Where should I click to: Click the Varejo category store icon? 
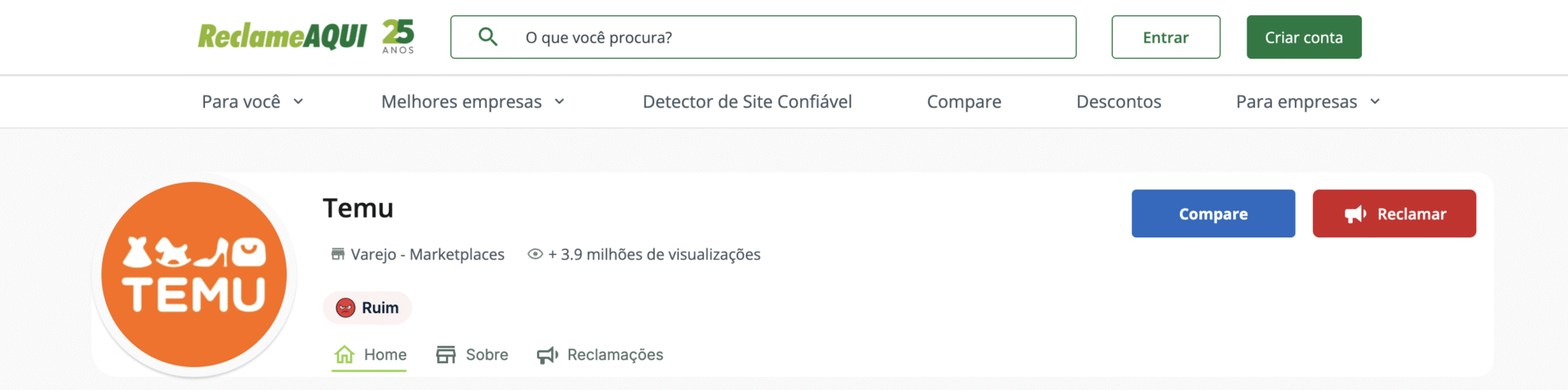pos(337,254)
